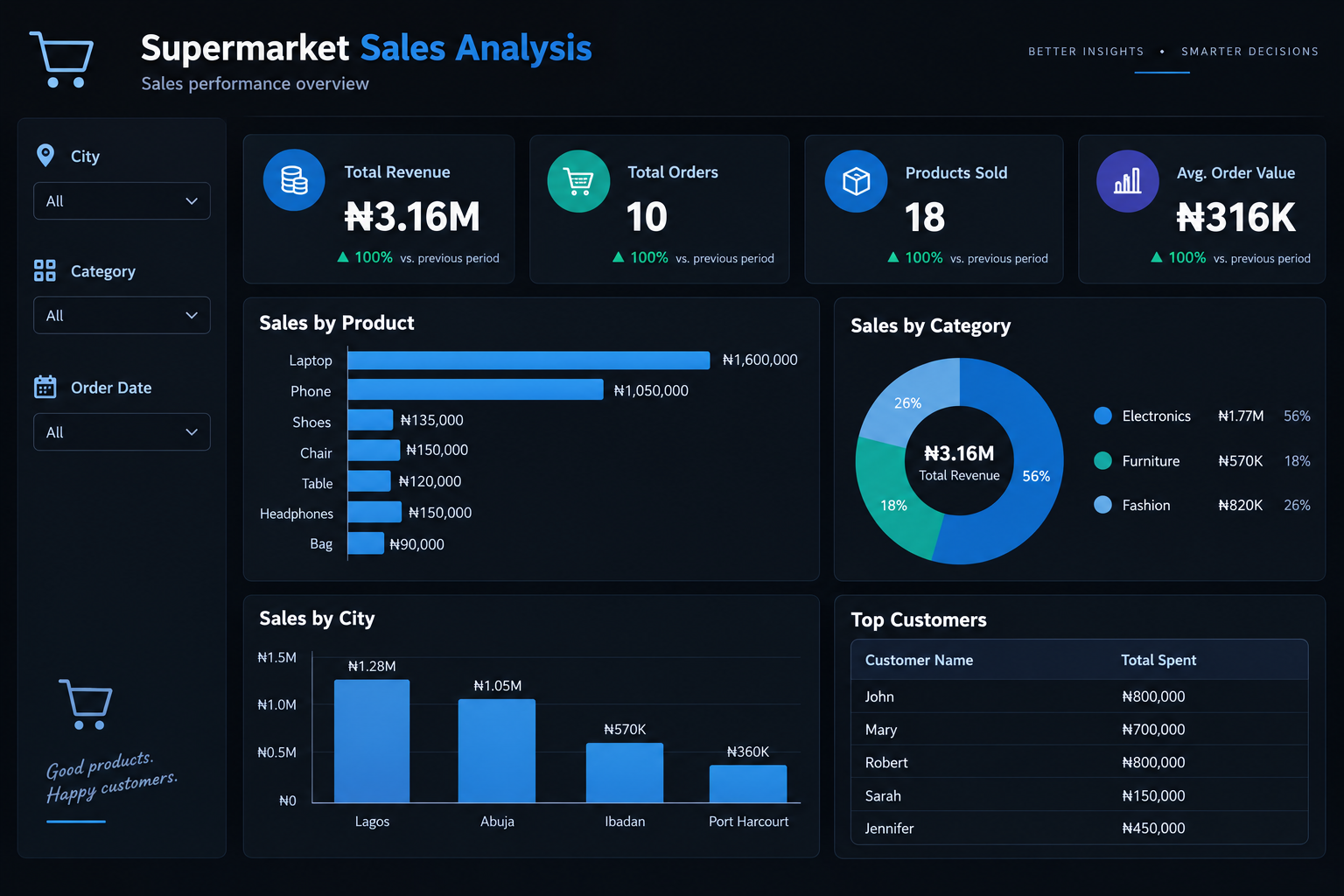Open the City filter dropdown
1344x896 pixels.
point(122,201)
